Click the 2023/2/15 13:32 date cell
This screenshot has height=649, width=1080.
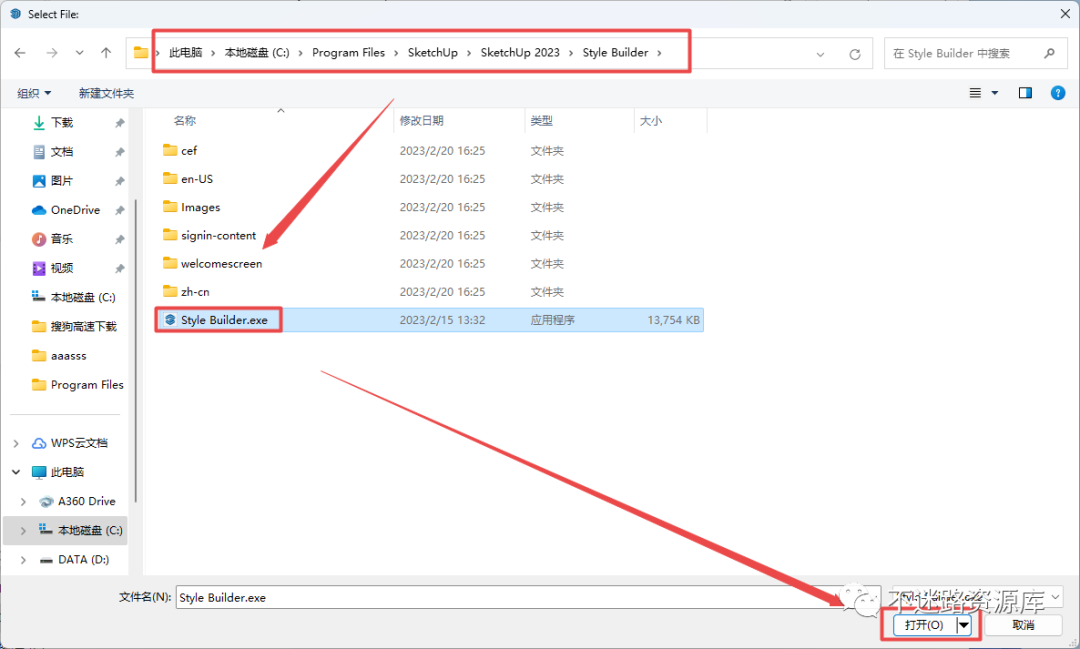point(442,320)
